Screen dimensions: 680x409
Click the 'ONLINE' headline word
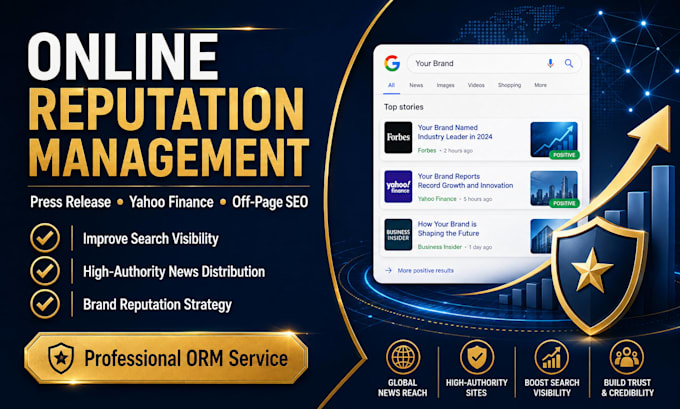coord(123,57)
